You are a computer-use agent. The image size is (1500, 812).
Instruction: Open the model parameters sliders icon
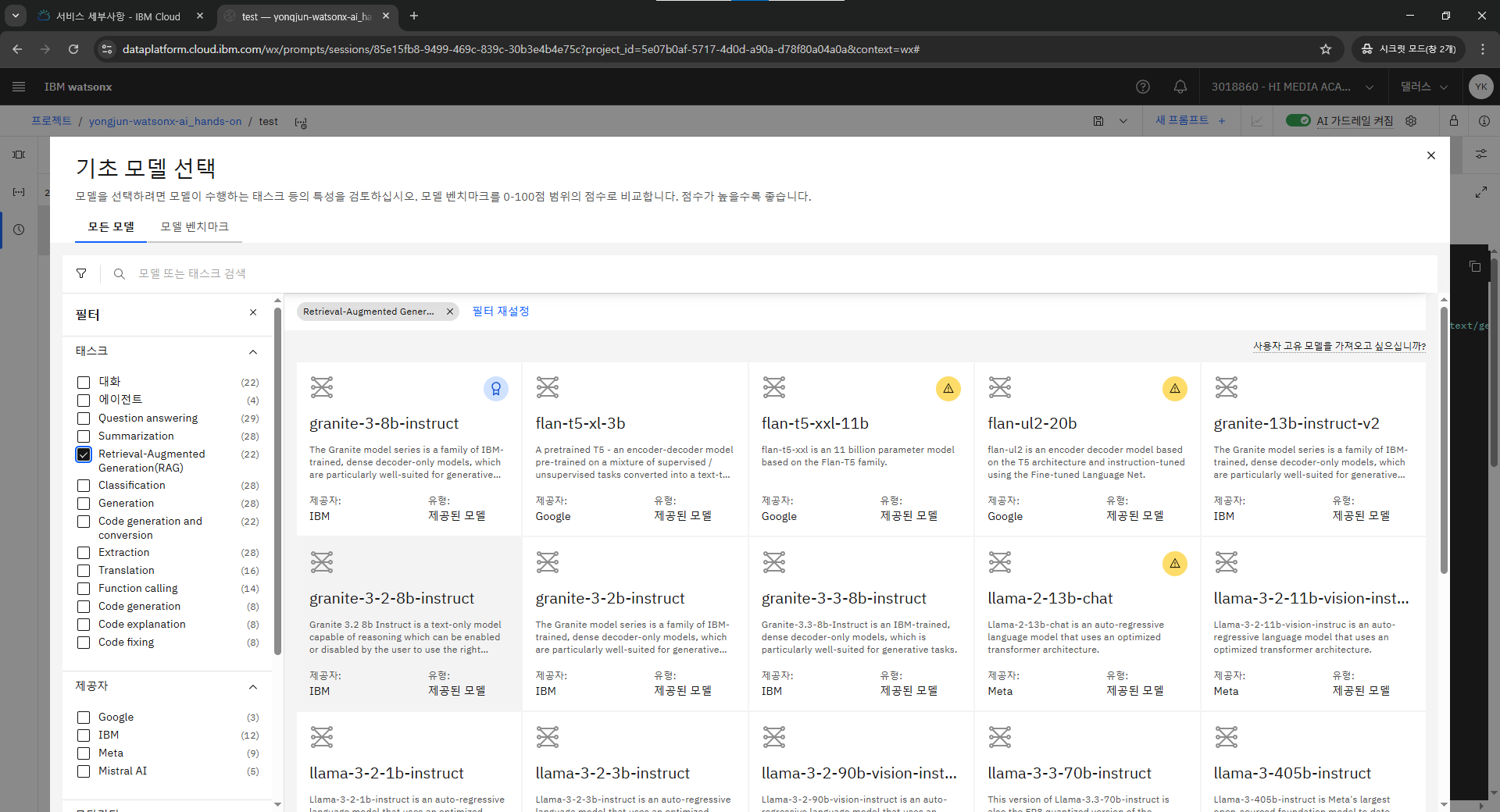[1481, 154]
